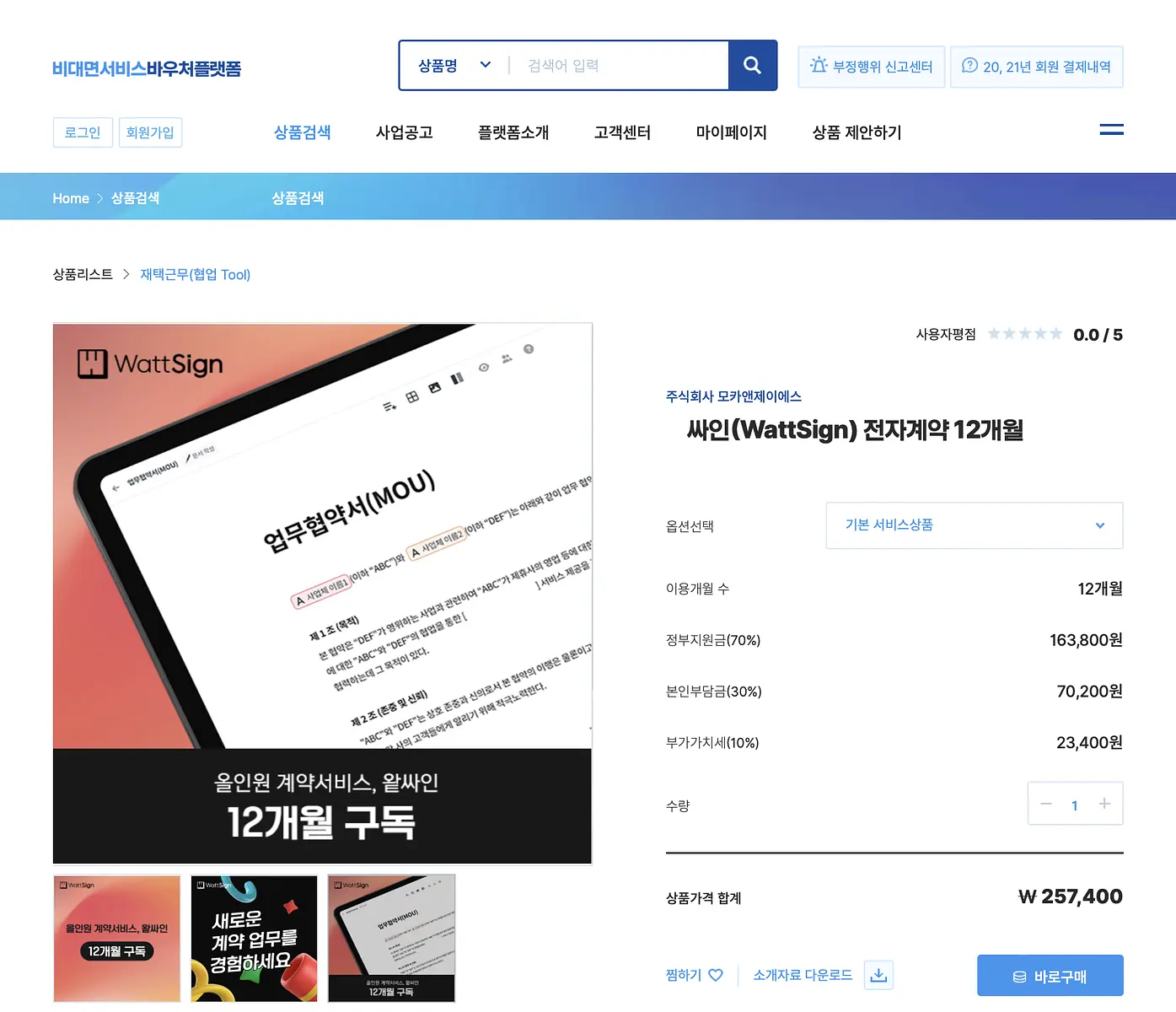1176x1012 pixels.
Task: Click the question icon for 회원 결제내역
Action: click(969, 66)
